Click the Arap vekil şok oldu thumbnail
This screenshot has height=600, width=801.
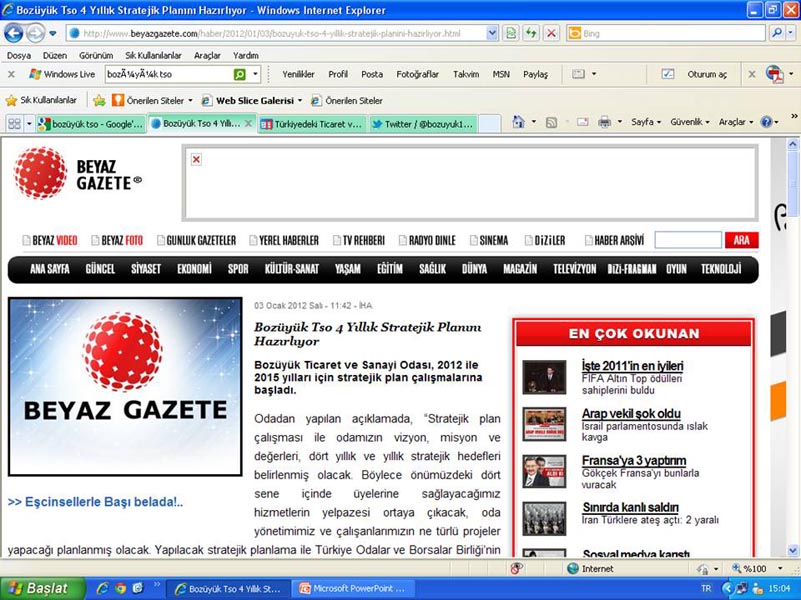[544, 424]
